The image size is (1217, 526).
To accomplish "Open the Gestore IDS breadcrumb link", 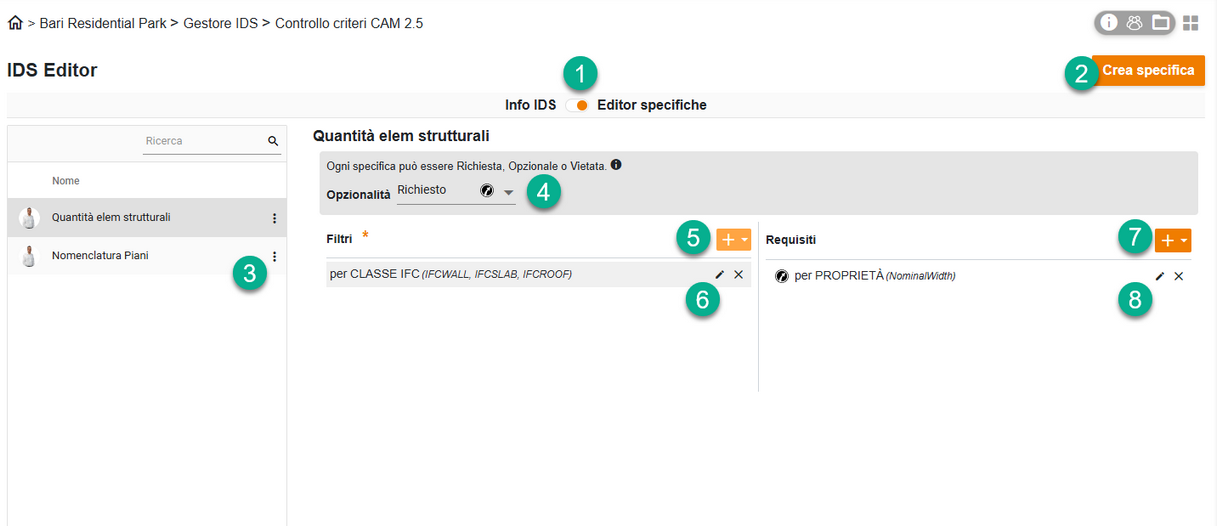I will pos(220,22).
